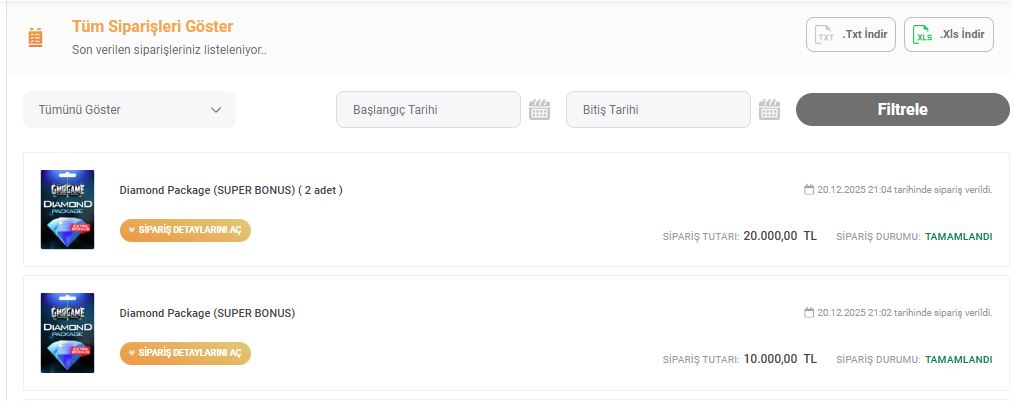Download orders with .Txt İndir button
This screenshot has width=1014, height=401.
pyautogui.click(x=850, y=34)
